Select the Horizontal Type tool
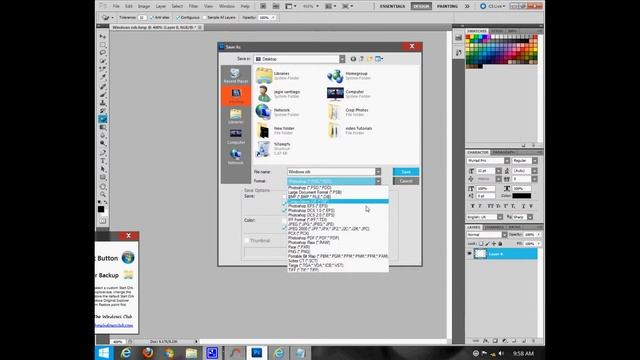640x360 pixels. point(102,161)
